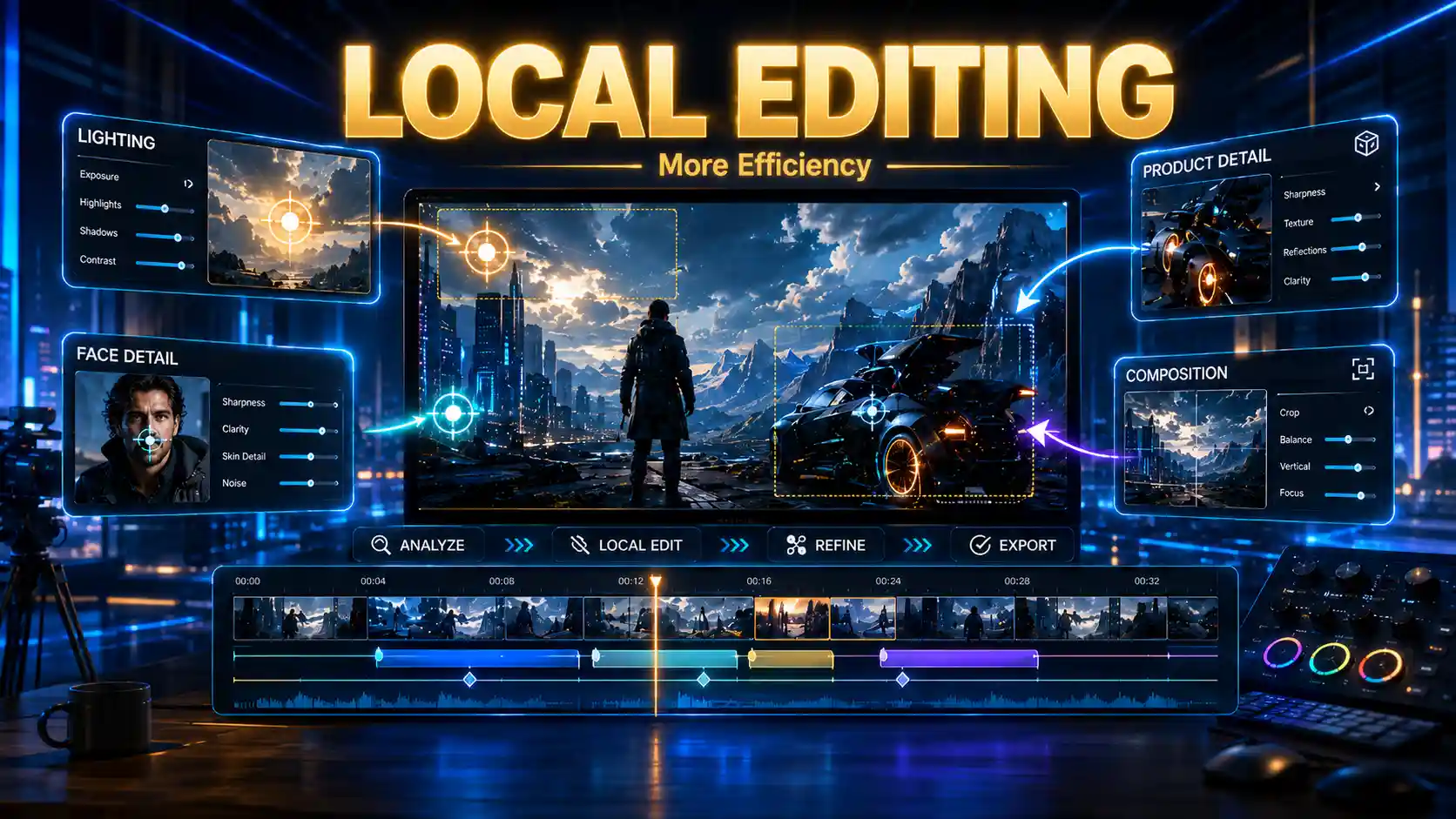
Task: Click the 00:24 timecode on ruler
Action: [x=888, y=581]
